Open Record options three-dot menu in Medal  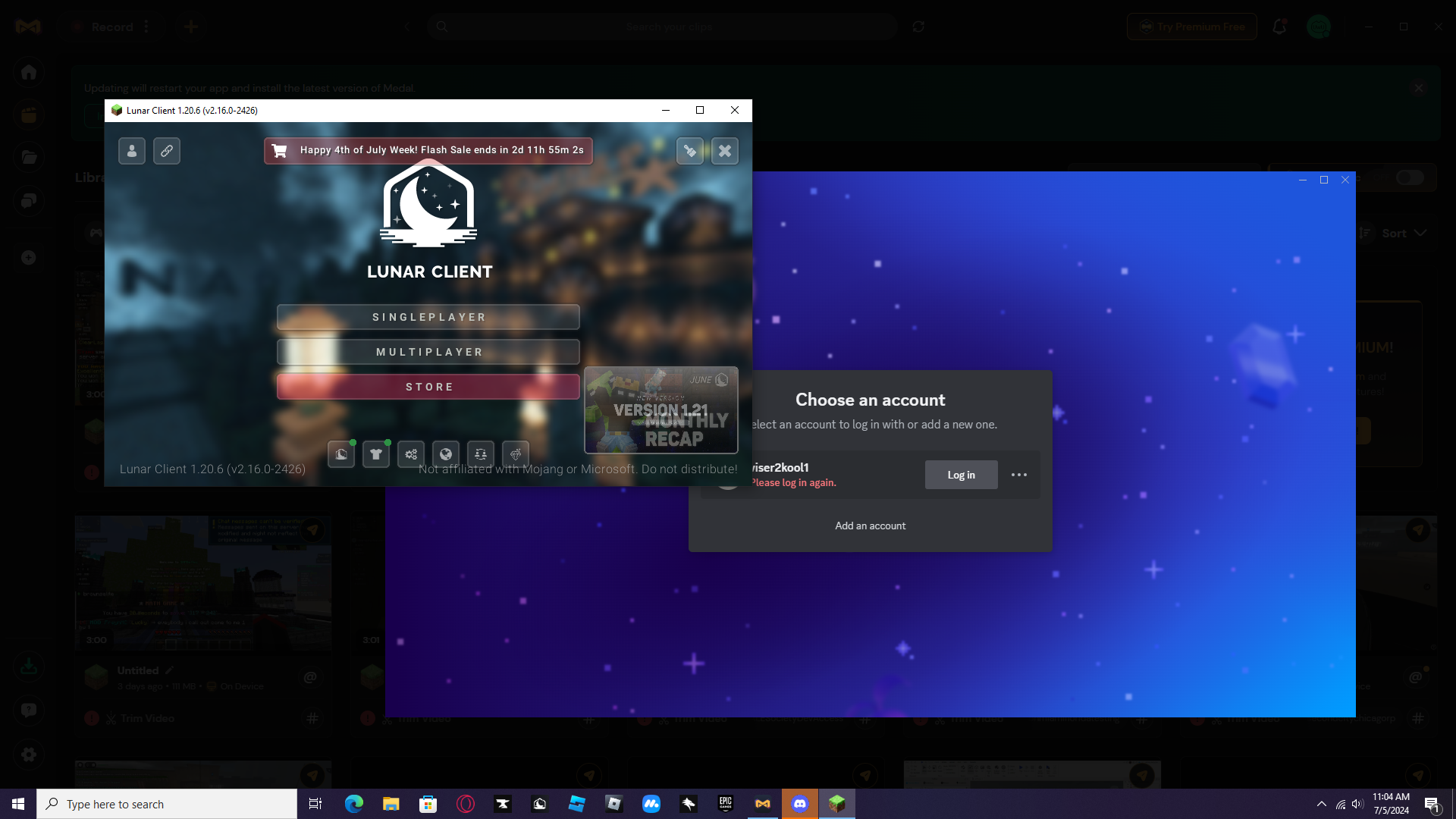click(x=146, y=27)
